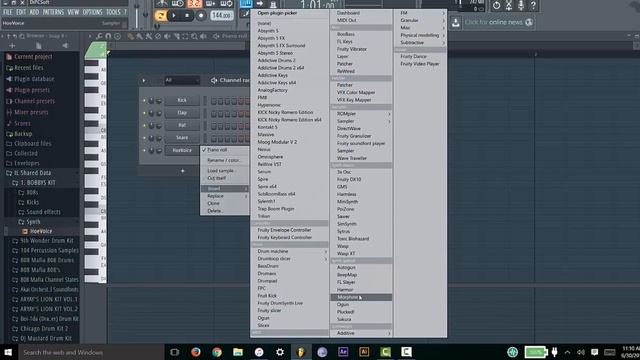Viewport: 640px width, 360px height.
Task: Open File Explorer on the taskbar
Action: [238, 352]
